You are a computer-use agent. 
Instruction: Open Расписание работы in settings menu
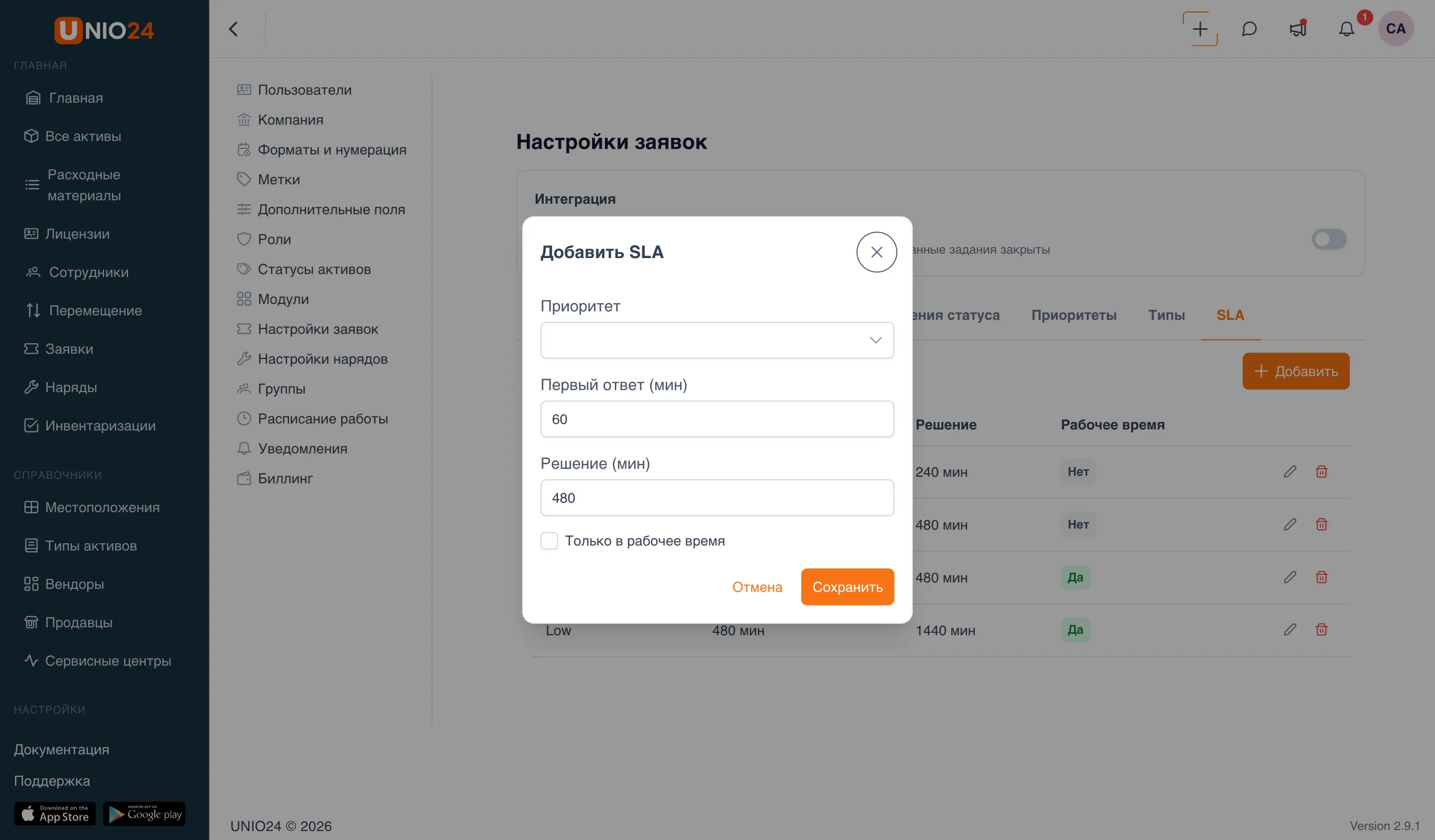(323, 419)
